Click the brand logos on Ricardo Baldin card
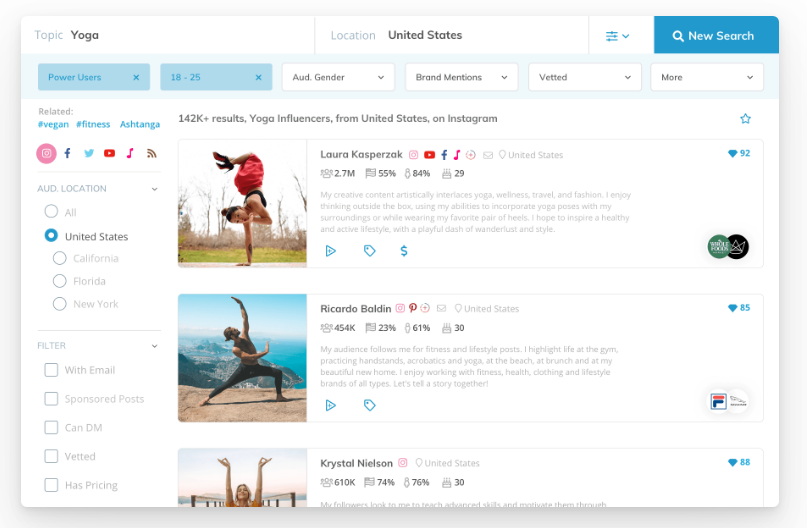Screen dimensions: 807x528 click(729, 401)
